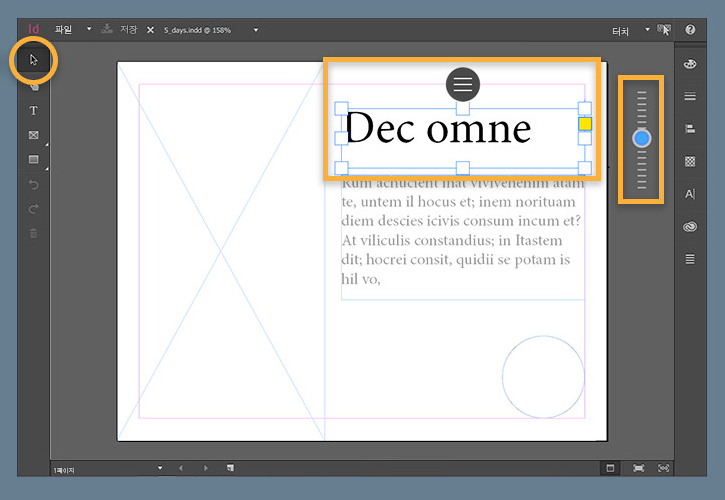Open the Color palette panel

pyautogui.click(x=689, y=64)
